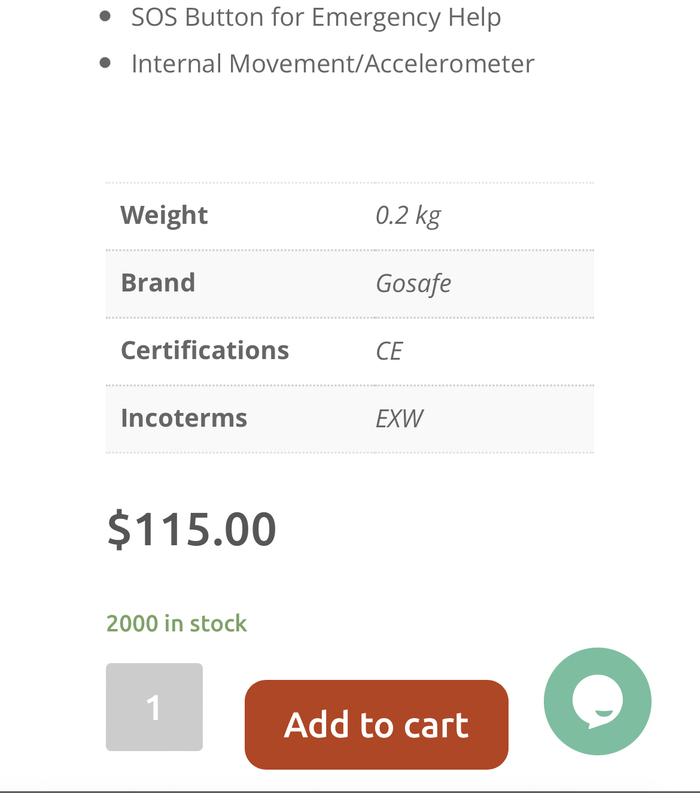Click the dollar sign in the price
700x793 pixels.
click(x=119, y=529)
